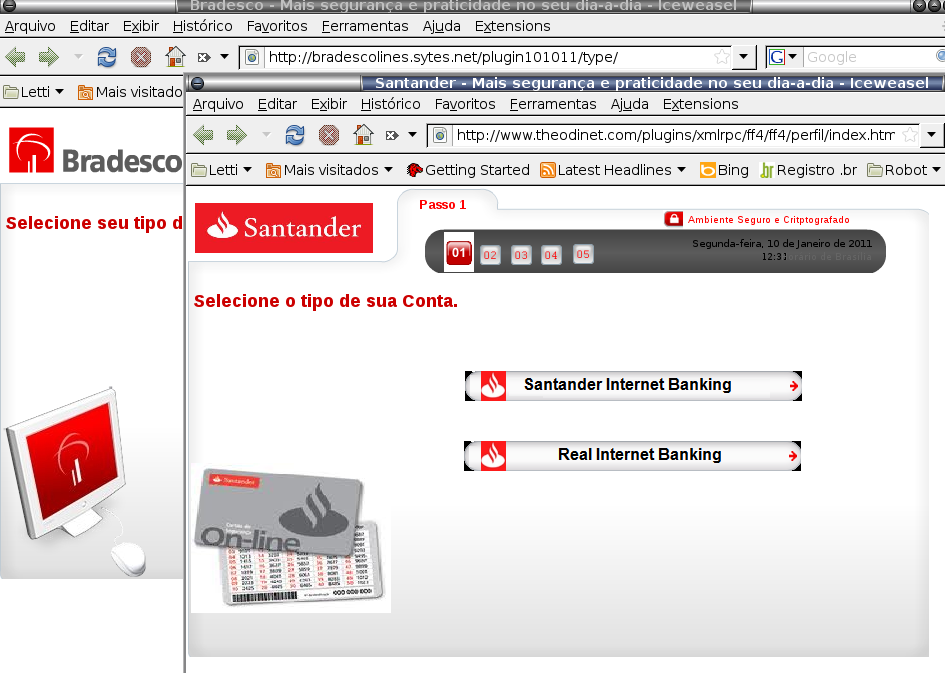Open Registro .br bookmark
This screenshot has height=673, width=945.
[808, 170]
